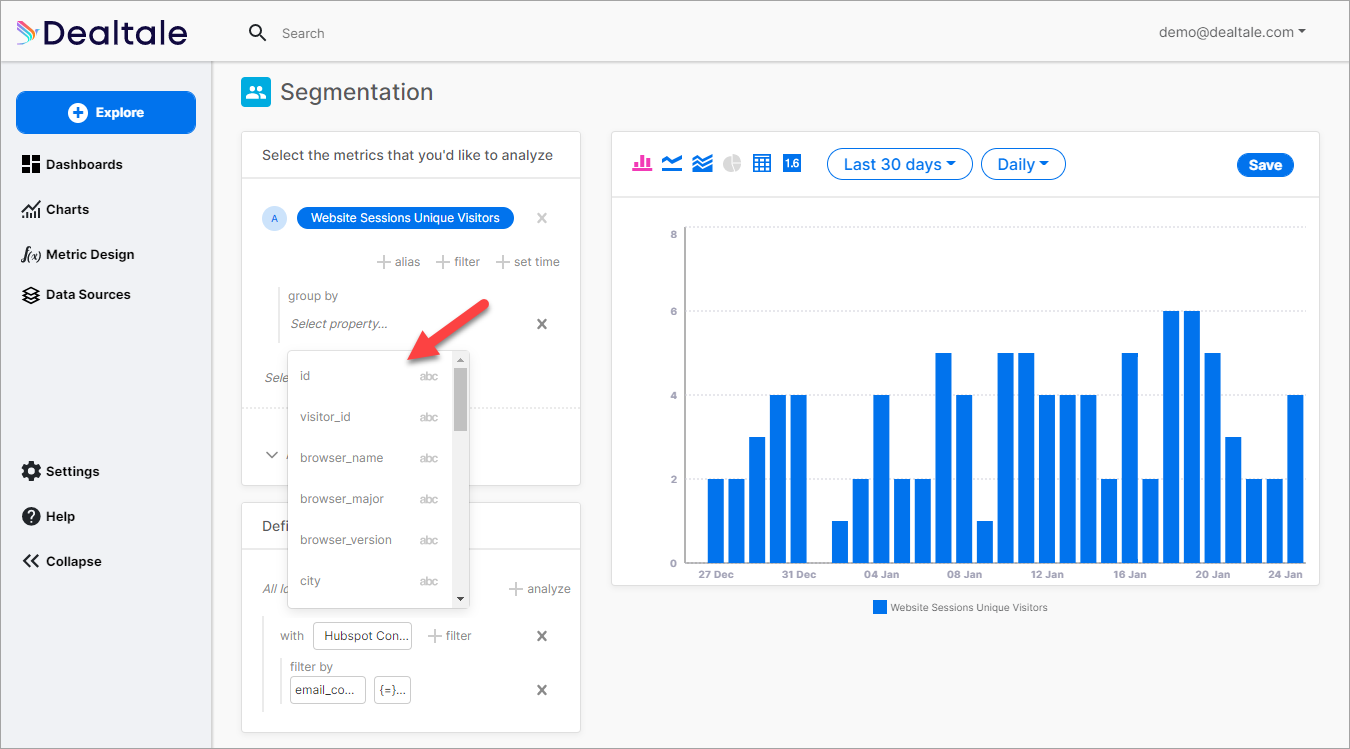This screenshot has width=1350, height=749.
Task: Select the bar chart type icon
Action: click(642, 163)
